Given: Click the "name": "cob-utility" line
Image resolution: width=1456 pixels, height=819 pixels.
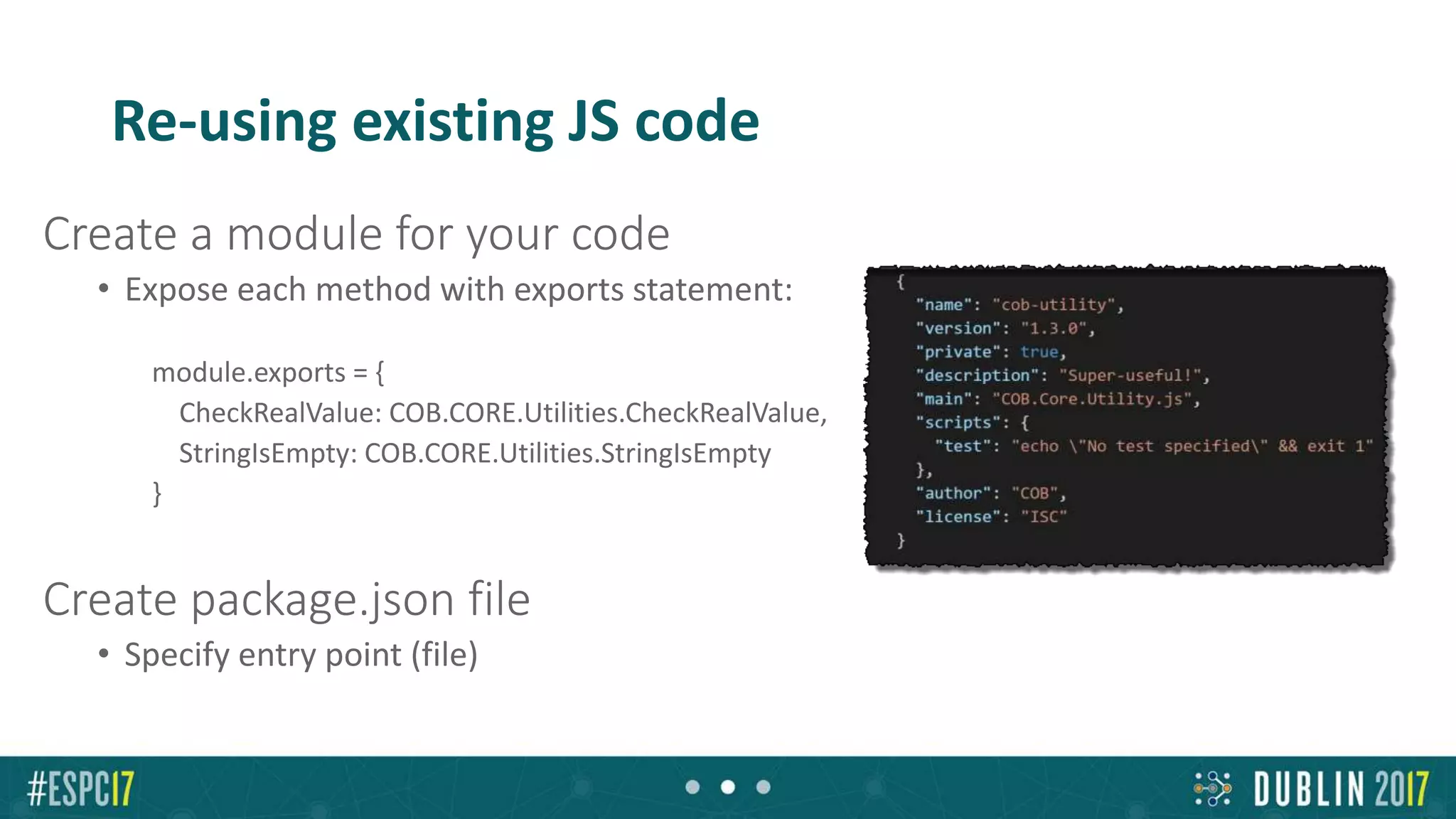Looking at the screenshot, I should pos(1019,305).
